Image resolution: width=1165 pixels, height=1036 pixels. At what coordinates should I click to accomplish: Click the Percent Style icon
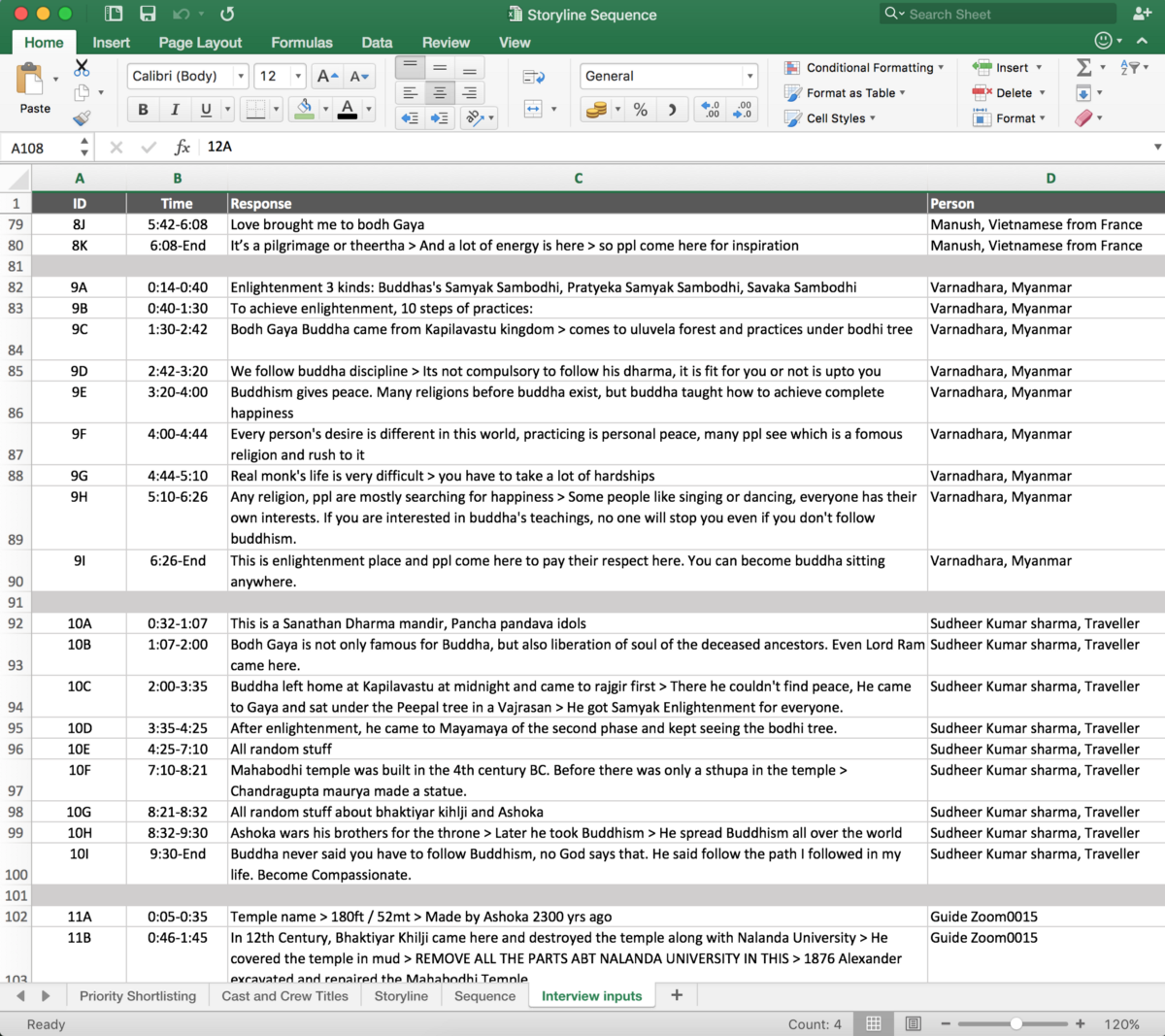point(640,110)
